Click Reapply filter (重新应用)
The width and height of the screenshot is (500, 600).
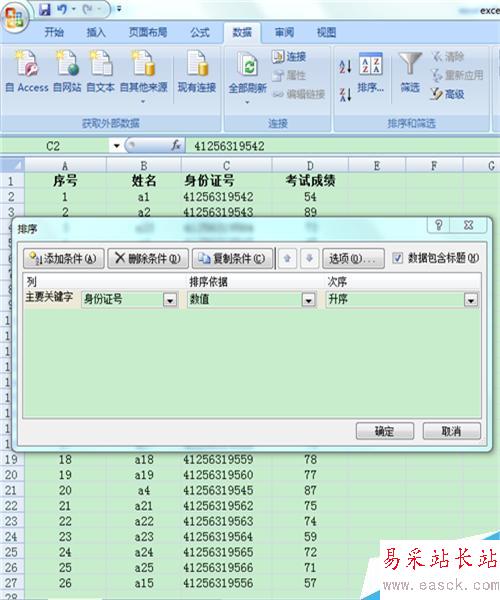[x=457, y=75]
